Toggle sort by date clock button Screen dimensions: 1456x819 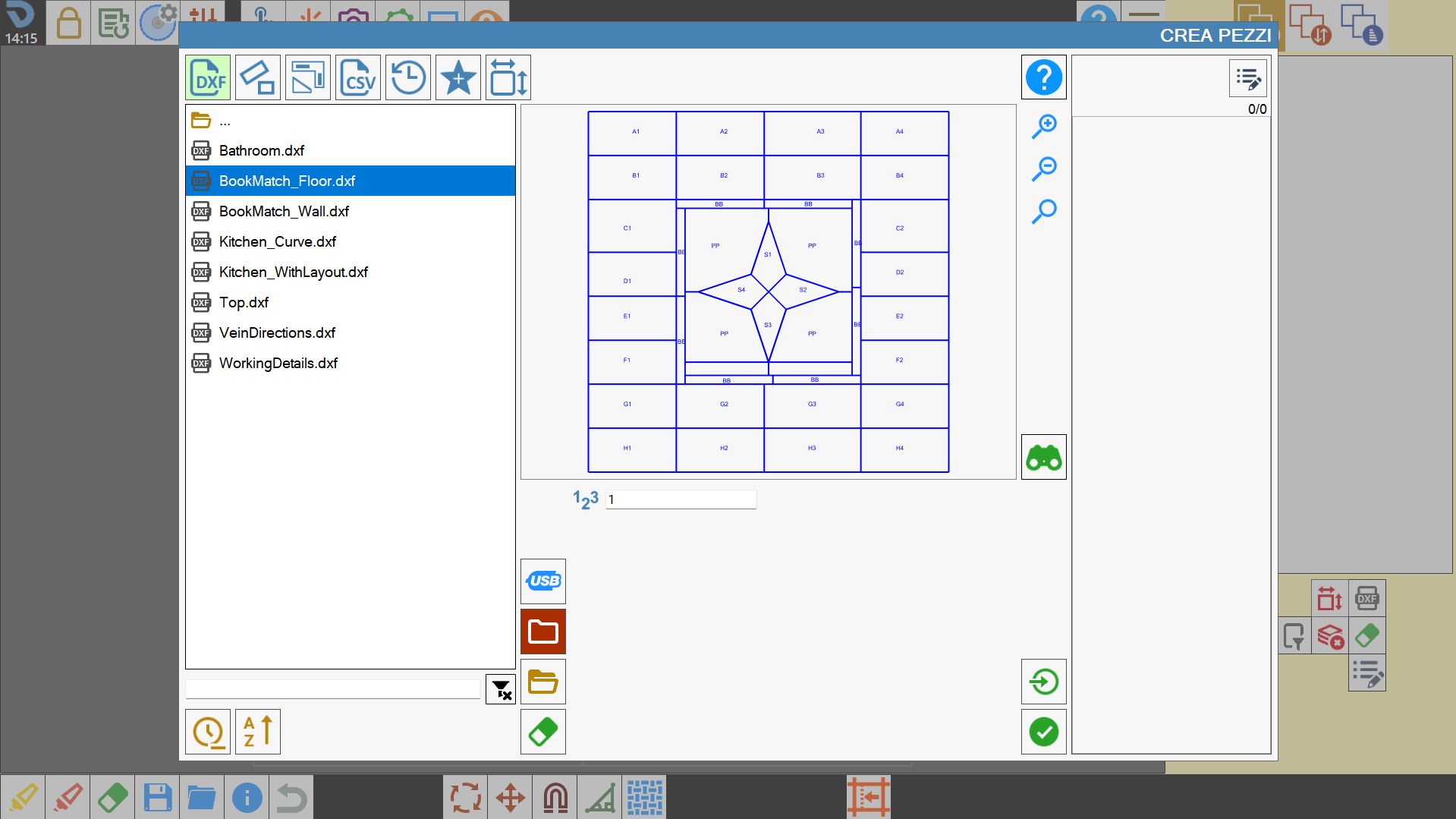click(x=208, y=732)
